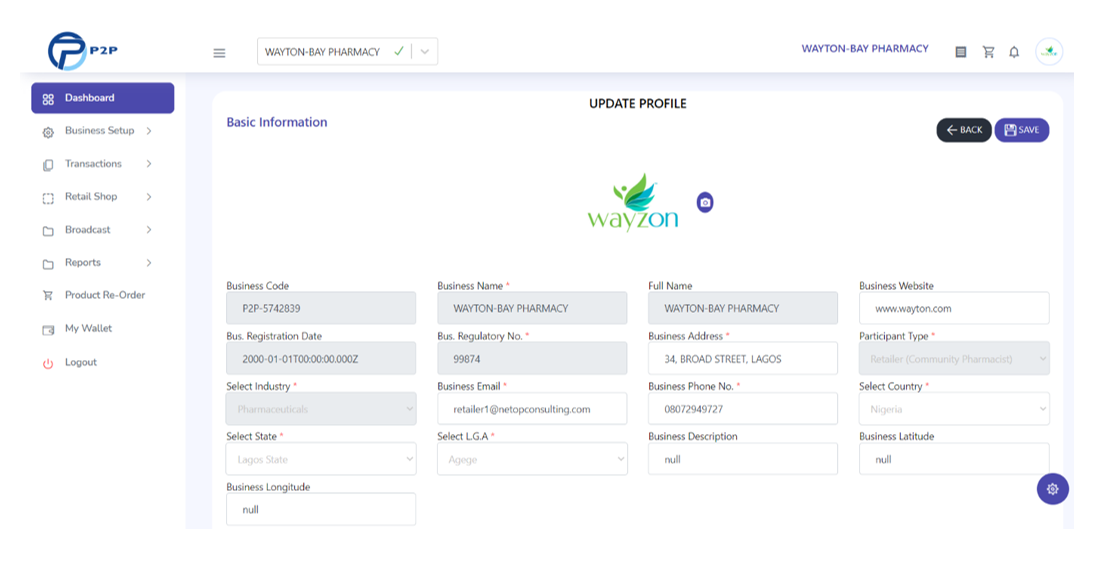Screen dimensions: 1112x567
Task: Click the user avatar in top right
Action: [1049, 52]
